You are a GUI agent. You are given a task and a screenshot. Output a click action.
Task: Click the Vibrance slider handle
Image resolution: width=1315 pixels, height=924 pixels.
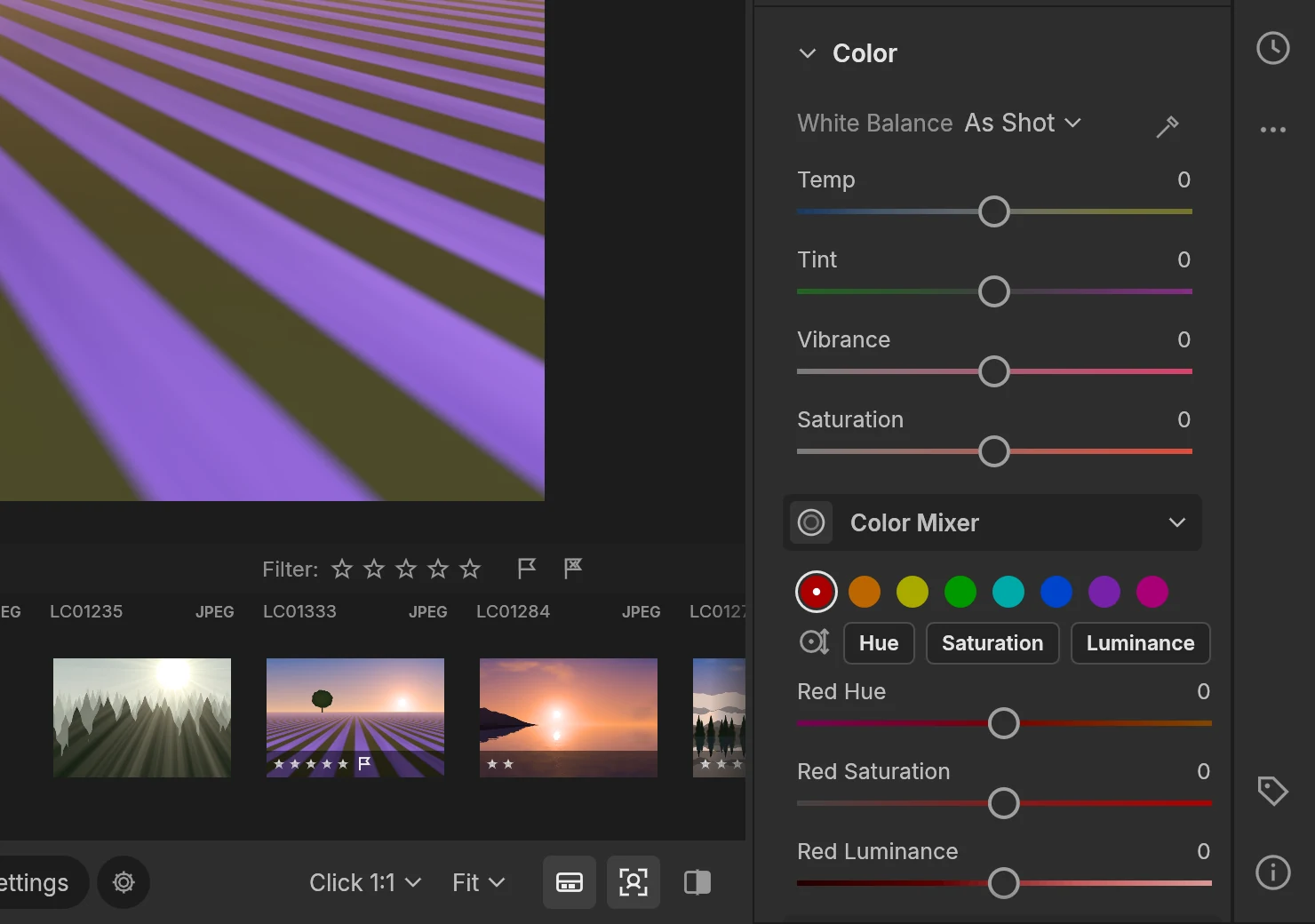pos(994,371)
